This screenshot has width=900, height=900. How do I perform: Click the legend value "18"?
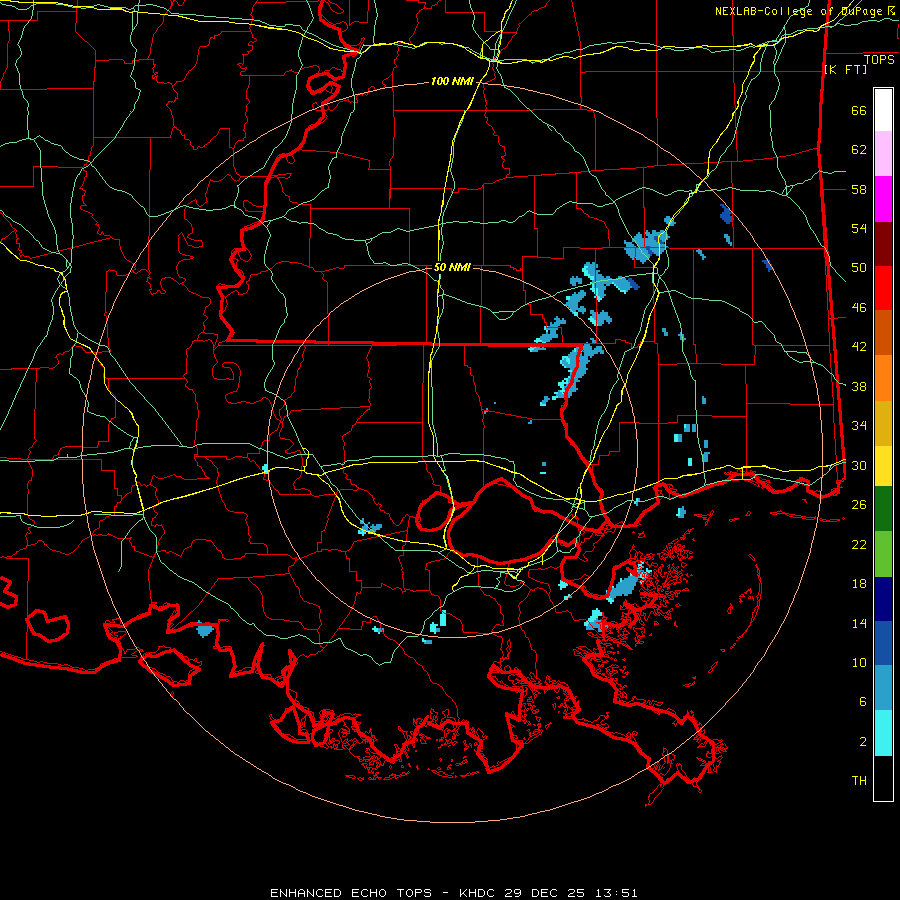(x=859, y=584)
